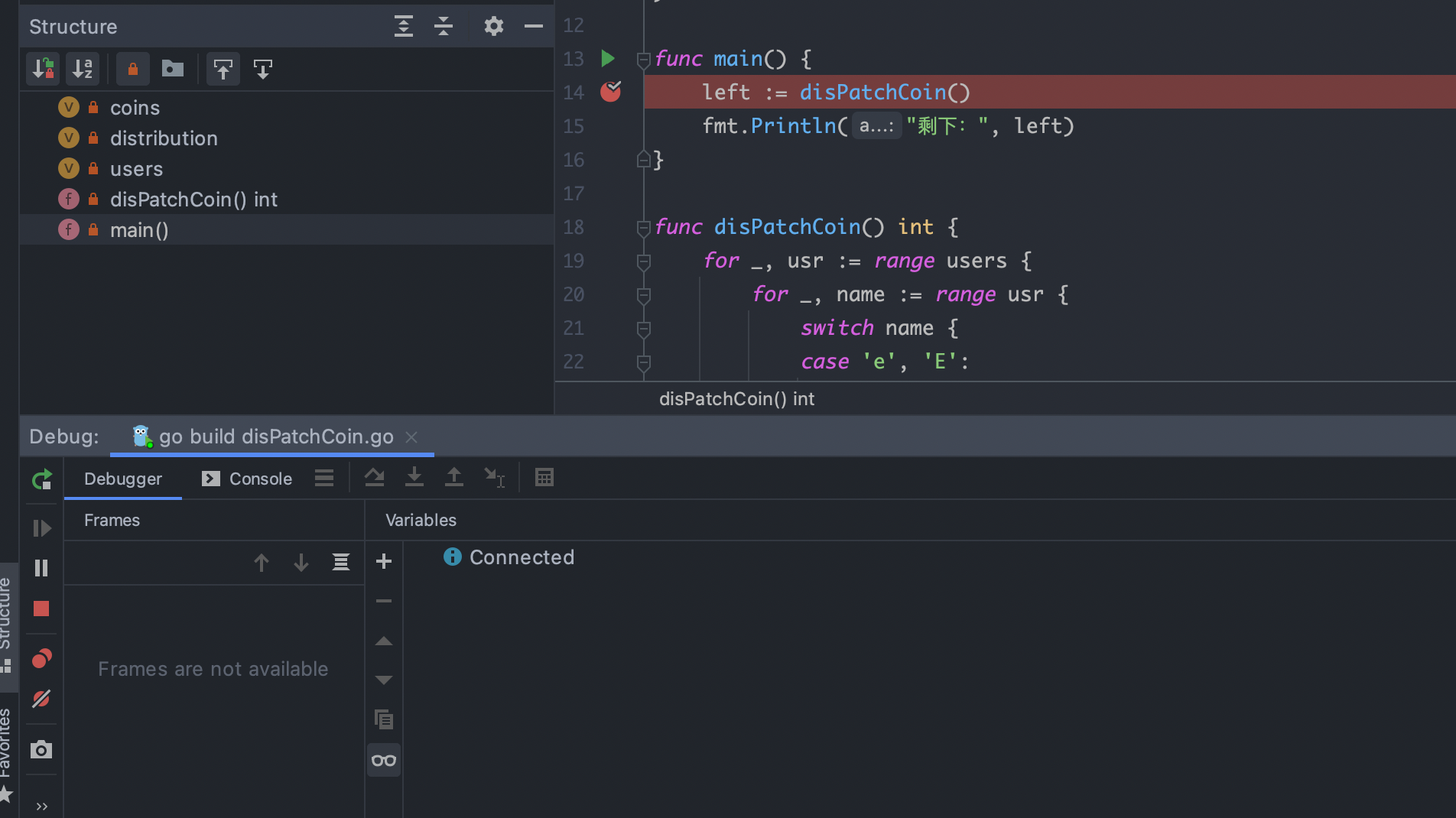Move watch down in Variables
Viewport: 1456px width, 818px height.
(x=384, y=680)
